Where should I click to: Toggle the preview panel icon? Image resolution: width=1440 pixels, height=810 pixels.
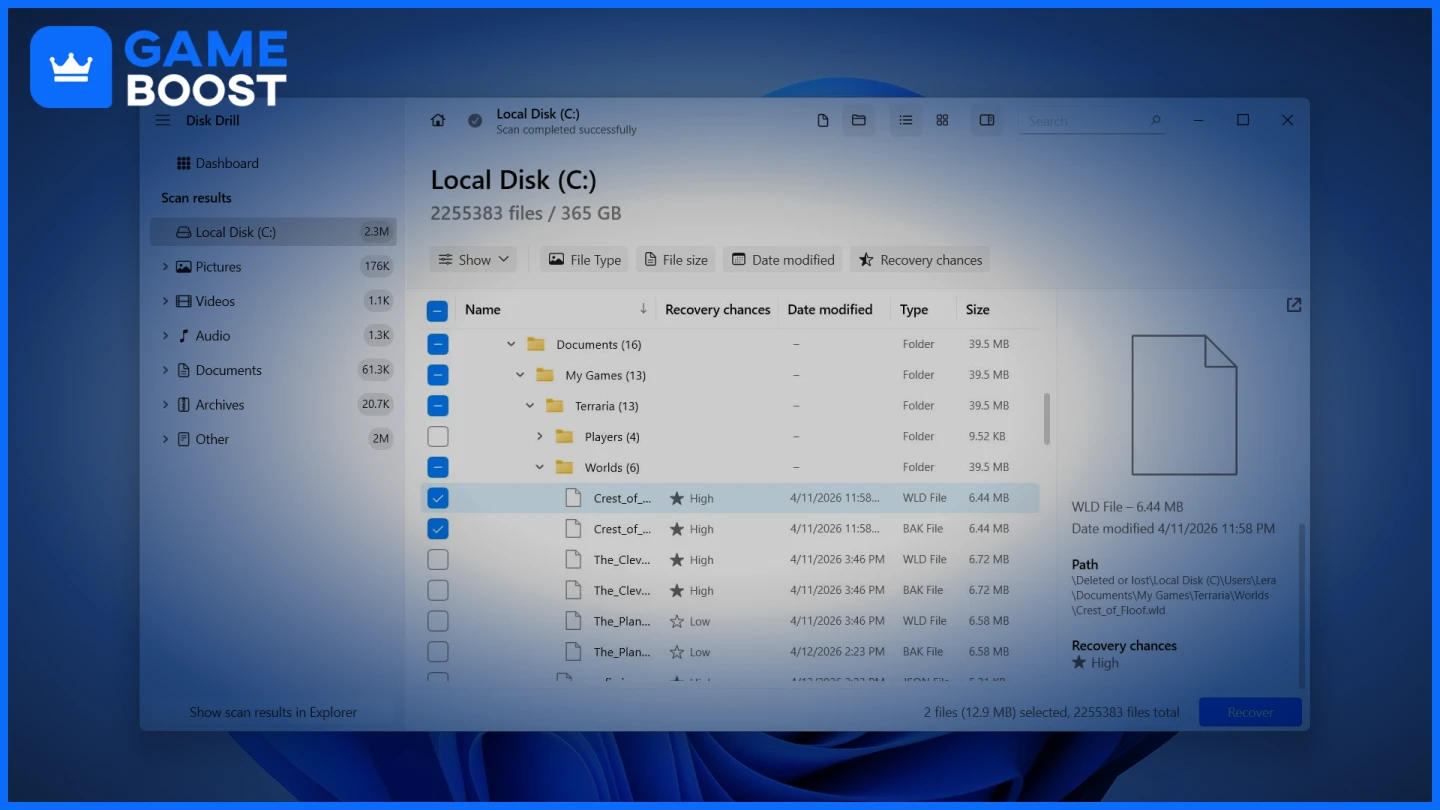986,120
